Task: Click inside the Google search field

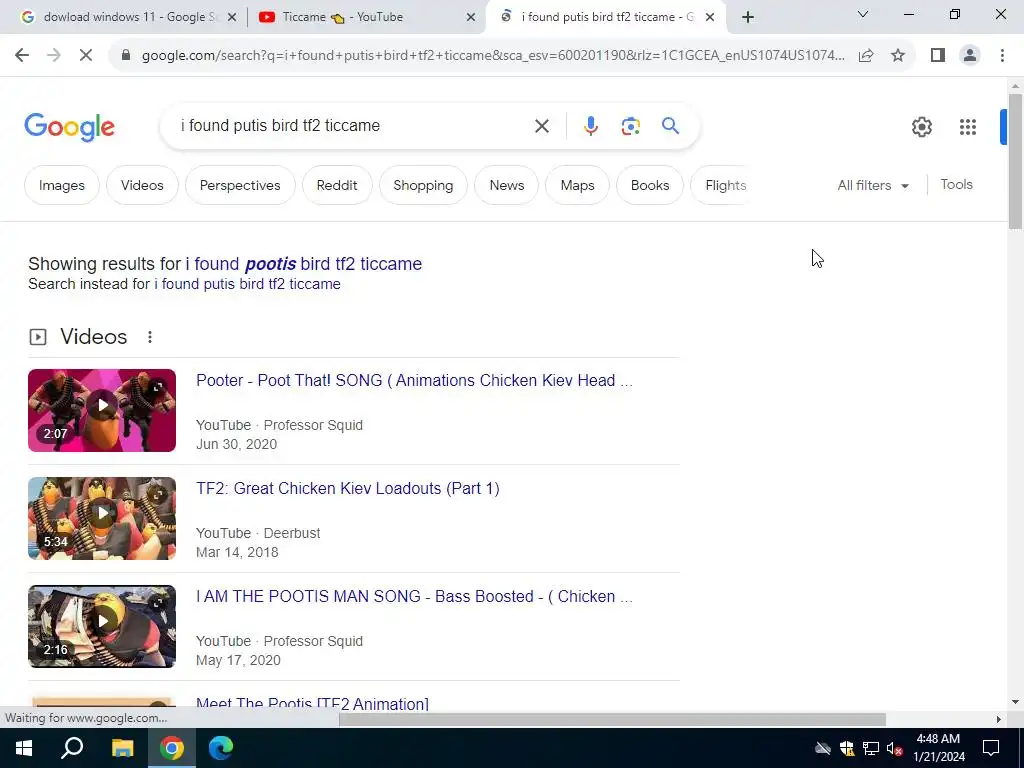Action: 353,125
